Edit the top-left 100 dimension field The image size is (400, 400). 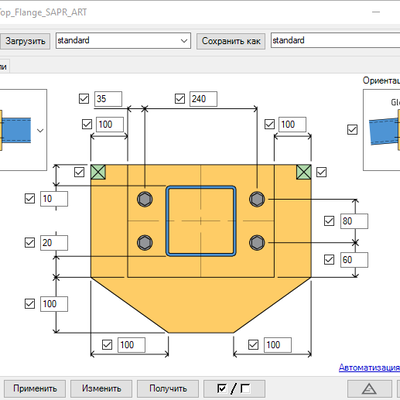110,124
